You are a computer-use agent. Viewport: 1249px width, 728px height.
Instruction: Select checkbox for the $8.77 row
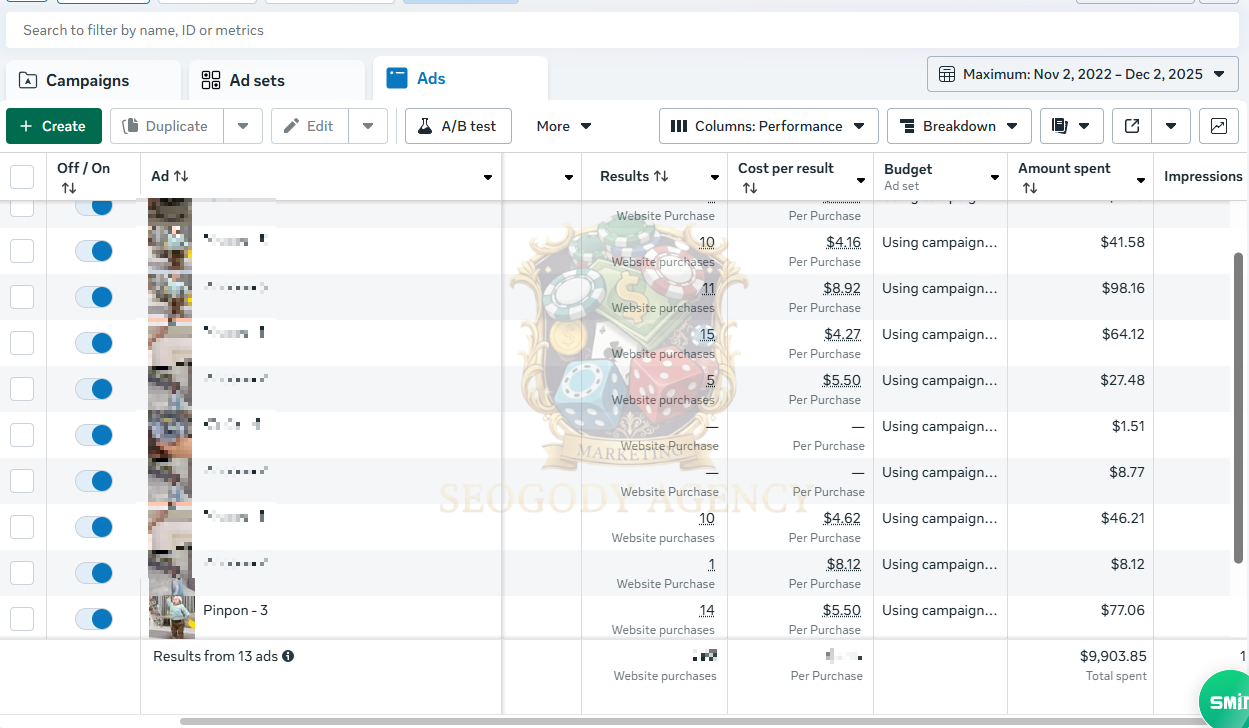22,481
